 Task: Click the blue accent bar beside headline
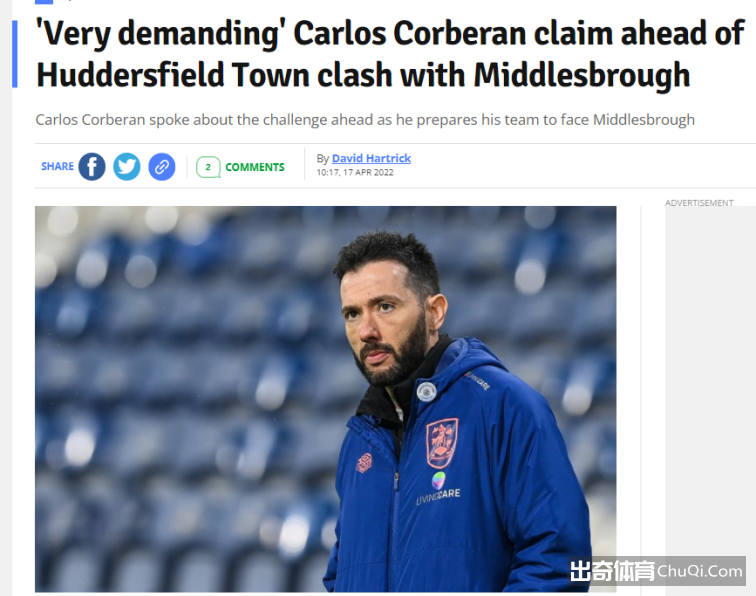(14, 54)
